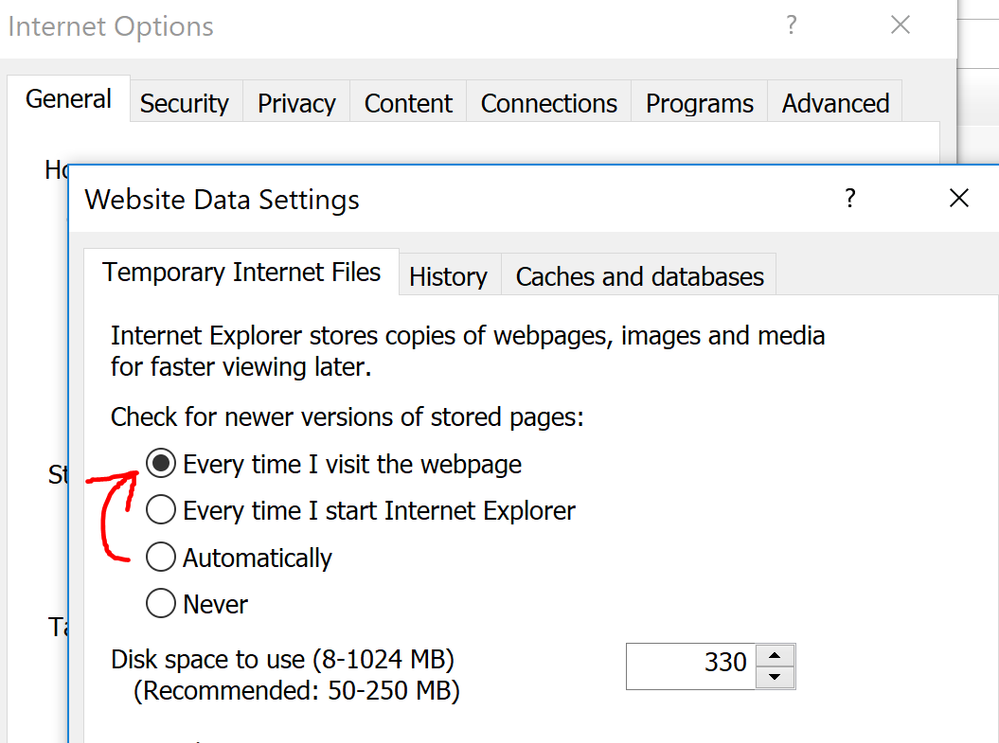Decrease disk space using the down arrow
Image resolution: width=999 pixels, height=743 pixels.
click(774, 677)
